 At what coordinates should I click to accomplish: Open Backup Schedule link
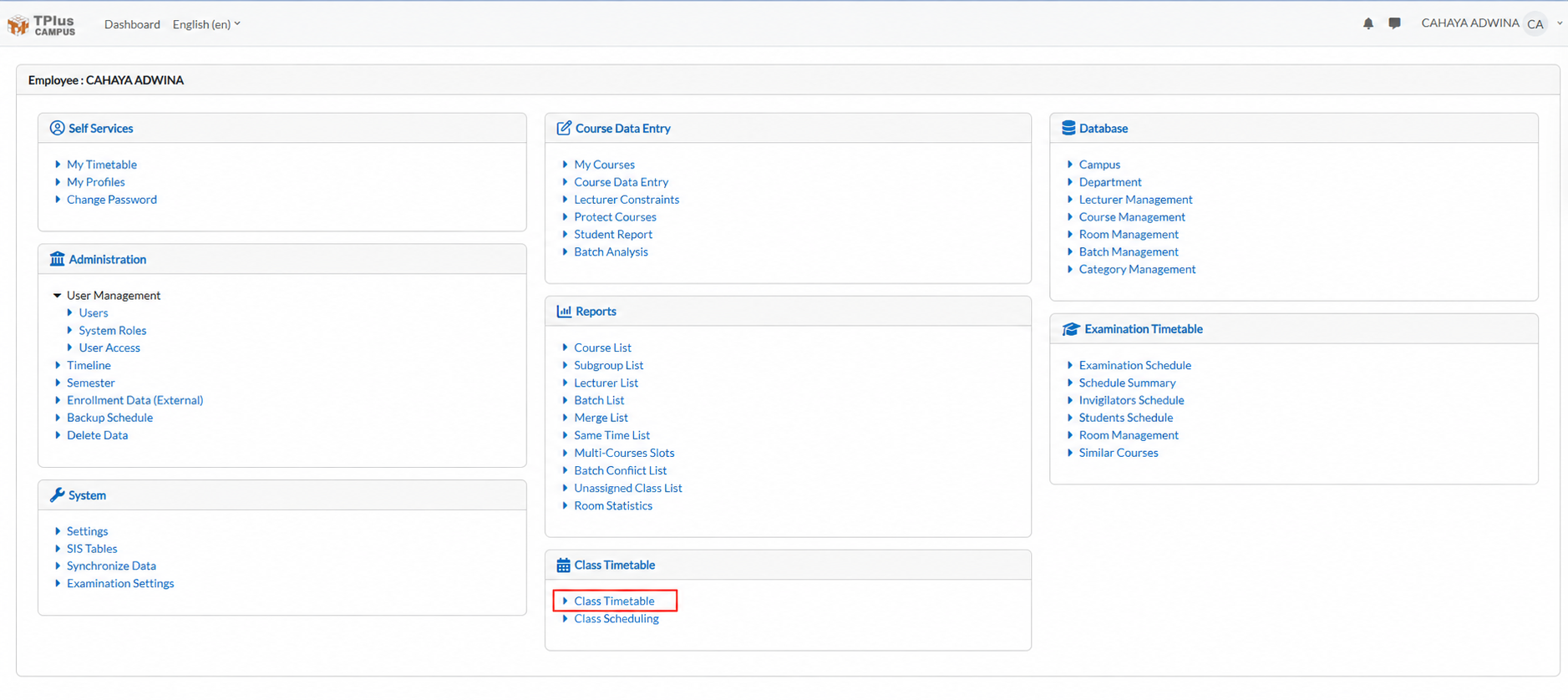click(x=109, y=418)
